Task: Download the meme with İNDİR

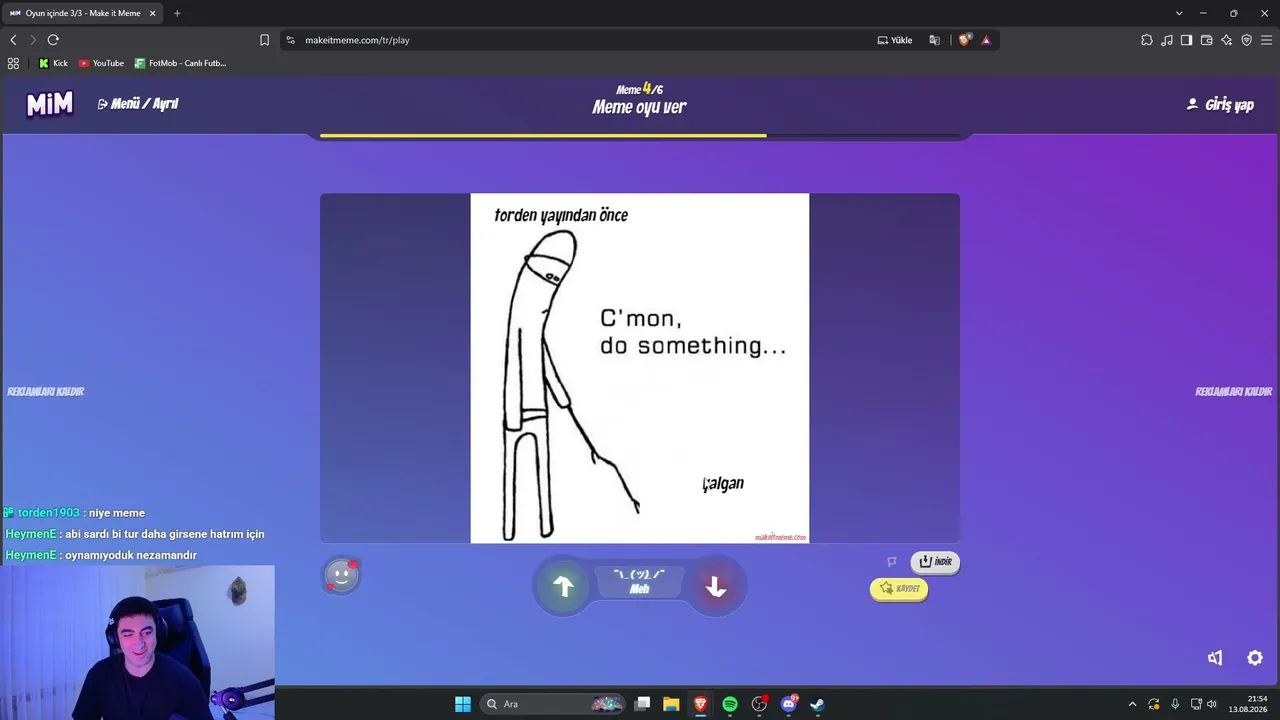Action: [935, 562]
